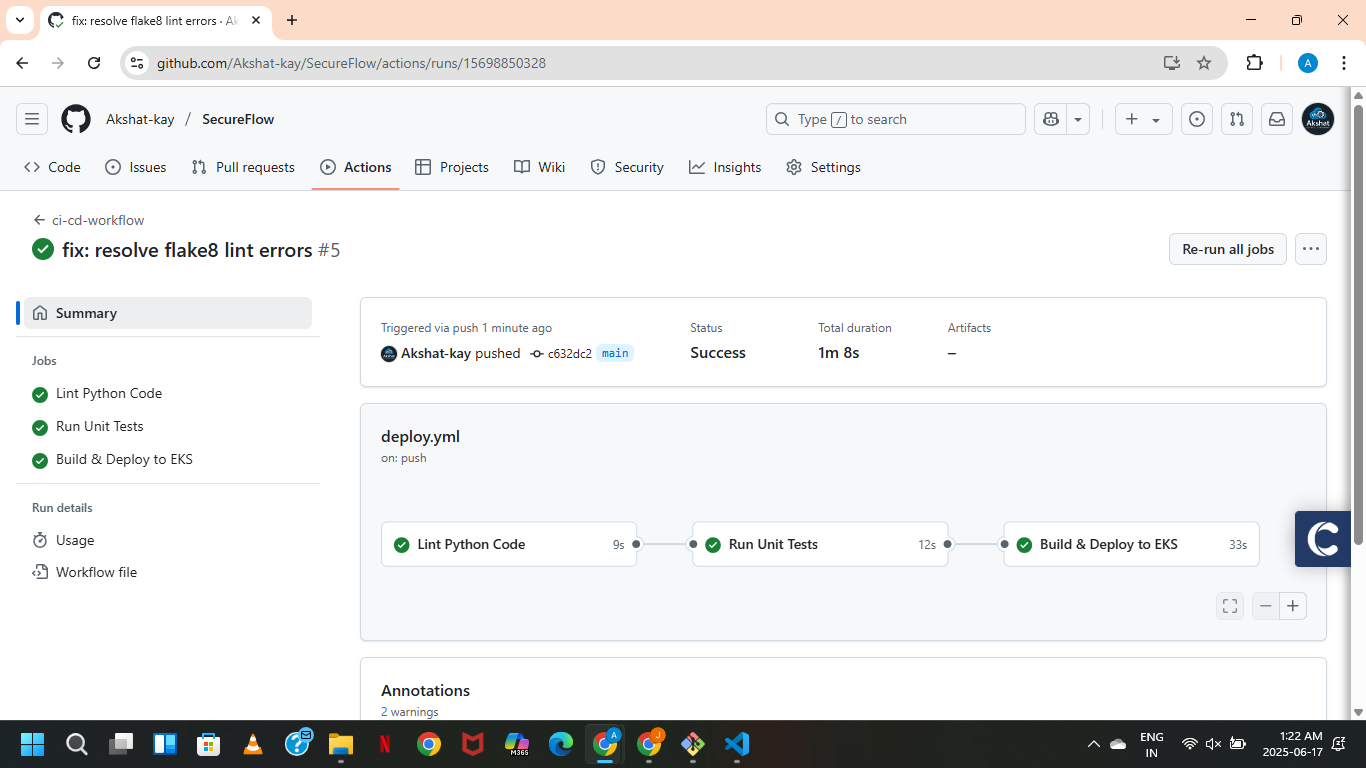Click Re-run all jobs button
The width and height of the screenshot is (1366, 768).
tap(1228, 249)
